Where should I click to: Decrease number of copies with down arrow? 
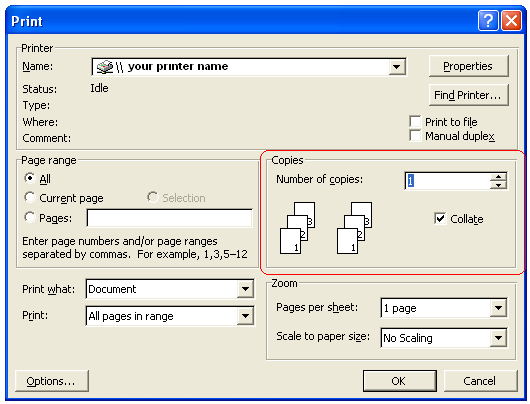click(498, 185)
